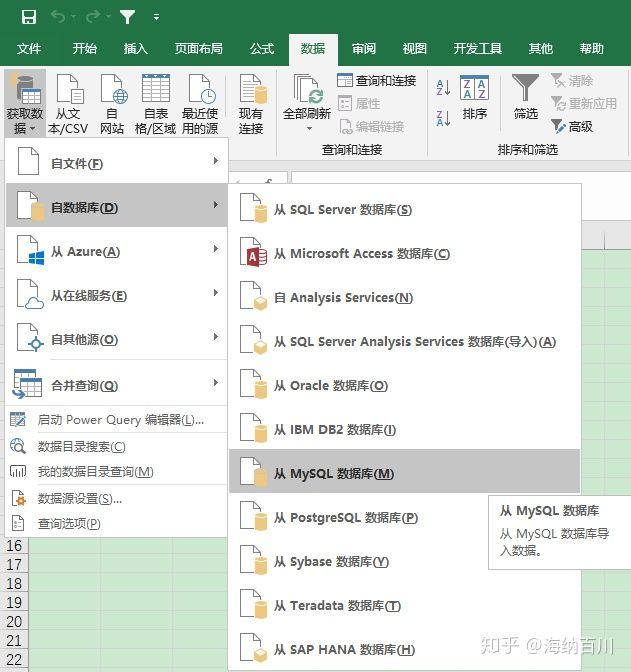Expand the 从在线服务(E) submenu

(117, 294)
